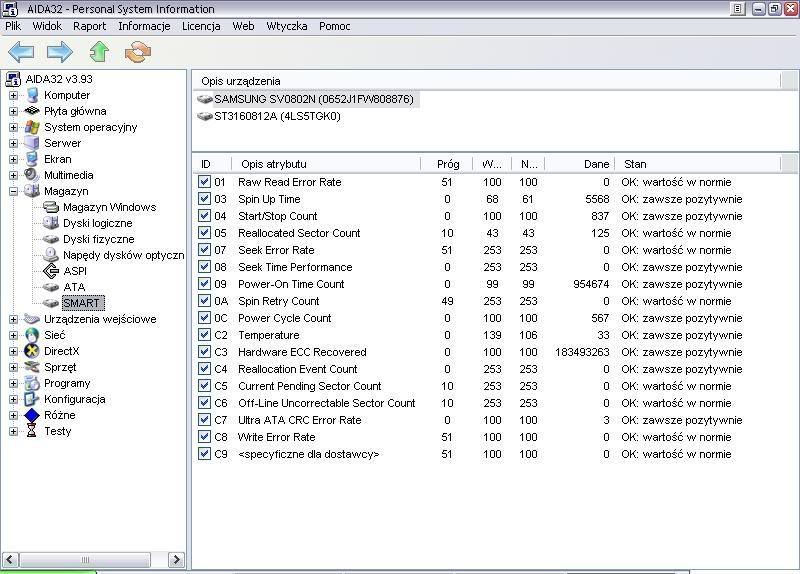This screenshot has width=800, height=574.
Task: Click the ASPI tree icon
Action: click(51, 271)
